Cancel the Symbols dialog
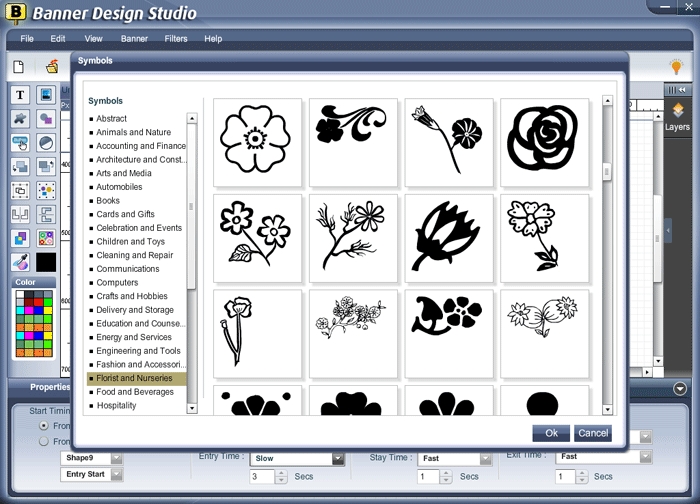700x504 pixels. pyautogui.click(x=592, y=433)
